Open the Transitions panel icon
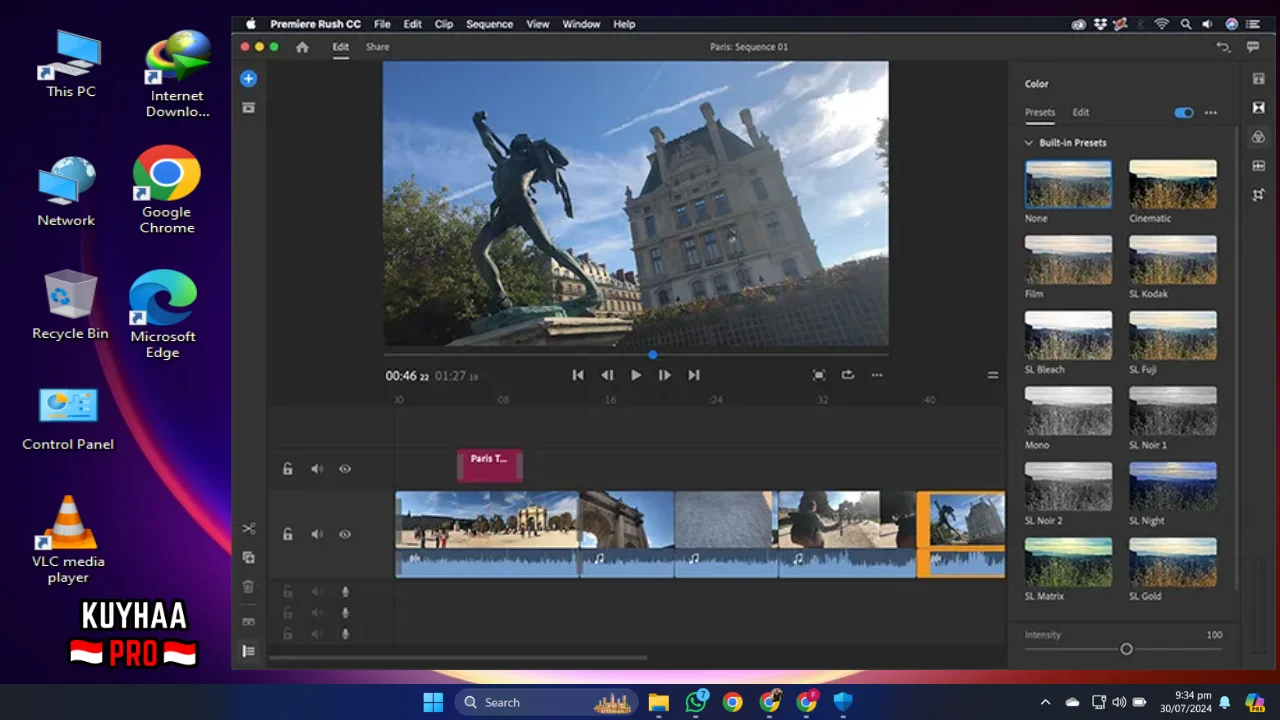Viewport: 1280px width, 720px height. (x=1259, y=107)
